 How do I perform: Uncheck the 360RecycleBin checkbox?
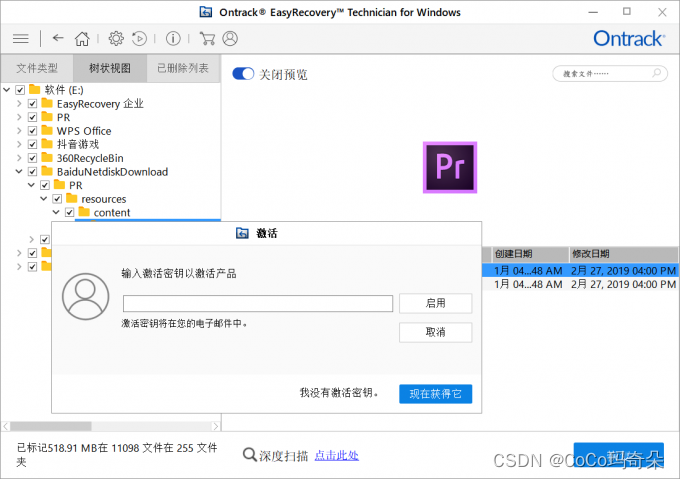[33, 158]
